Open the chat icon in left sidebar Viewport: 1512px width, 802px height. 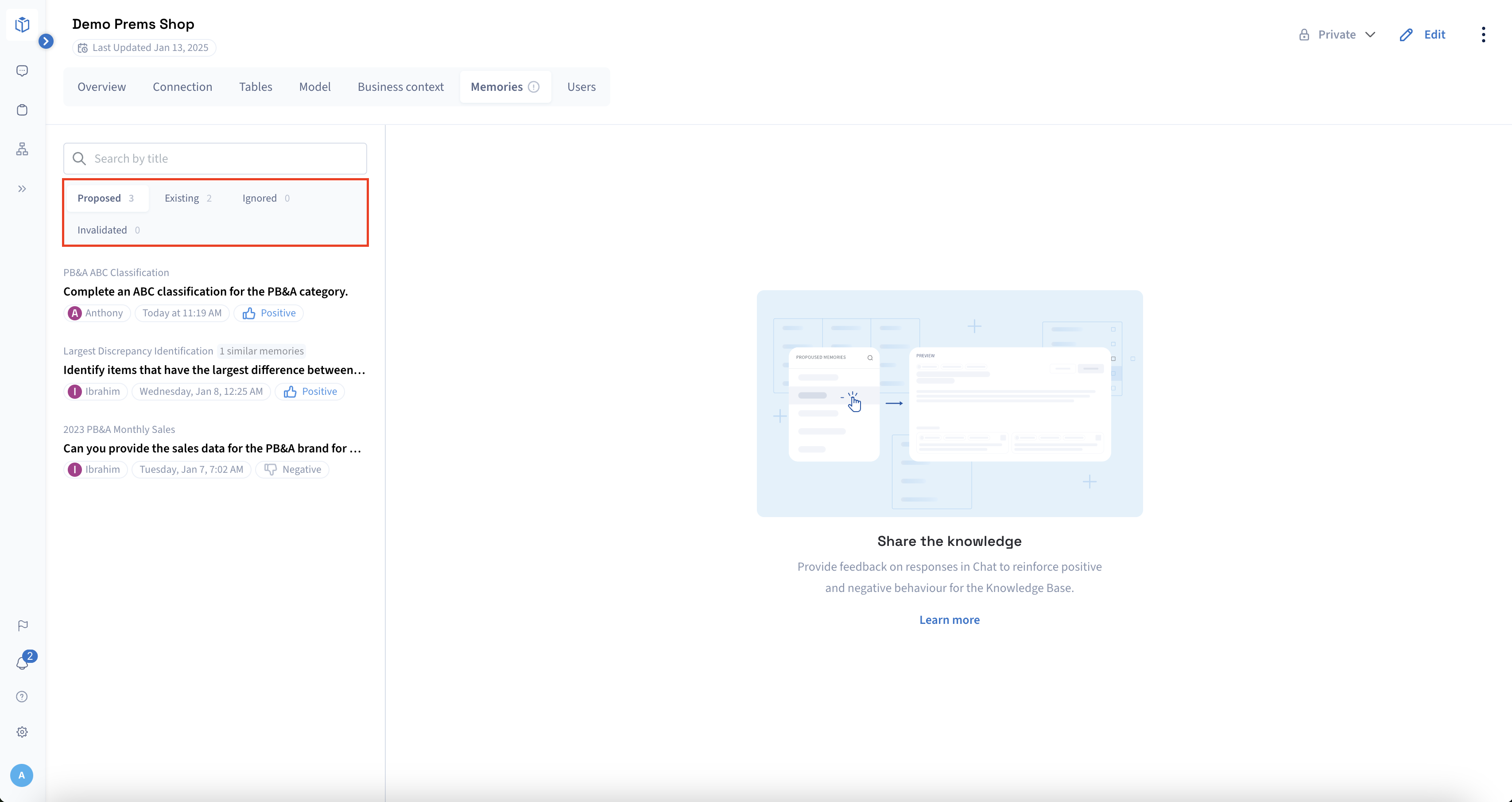pyautogui.click(x=22, y=71)
